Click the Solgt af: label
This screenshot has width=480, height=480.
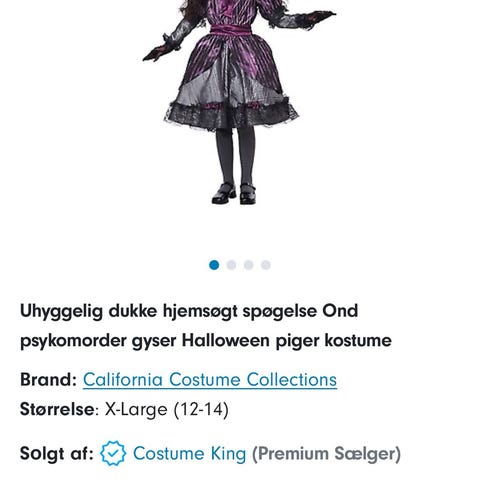coord(57,453)
